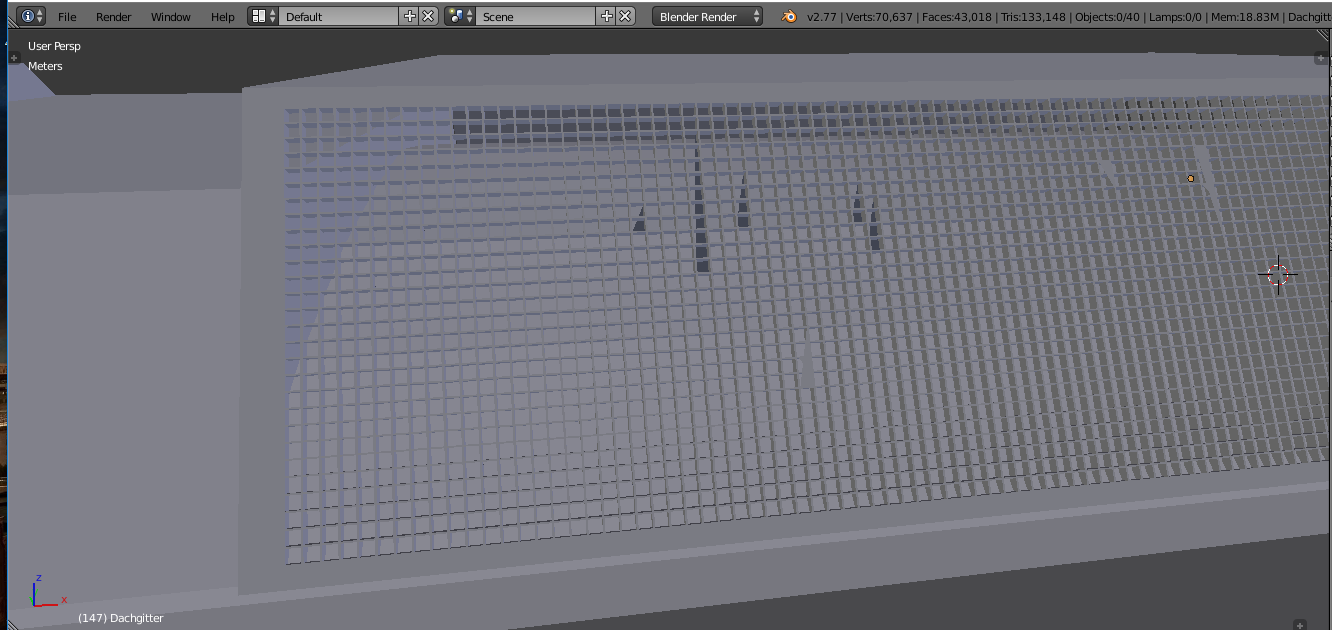
Task: Open the Blender Render engine dropdown
Action: click(707, 16)
